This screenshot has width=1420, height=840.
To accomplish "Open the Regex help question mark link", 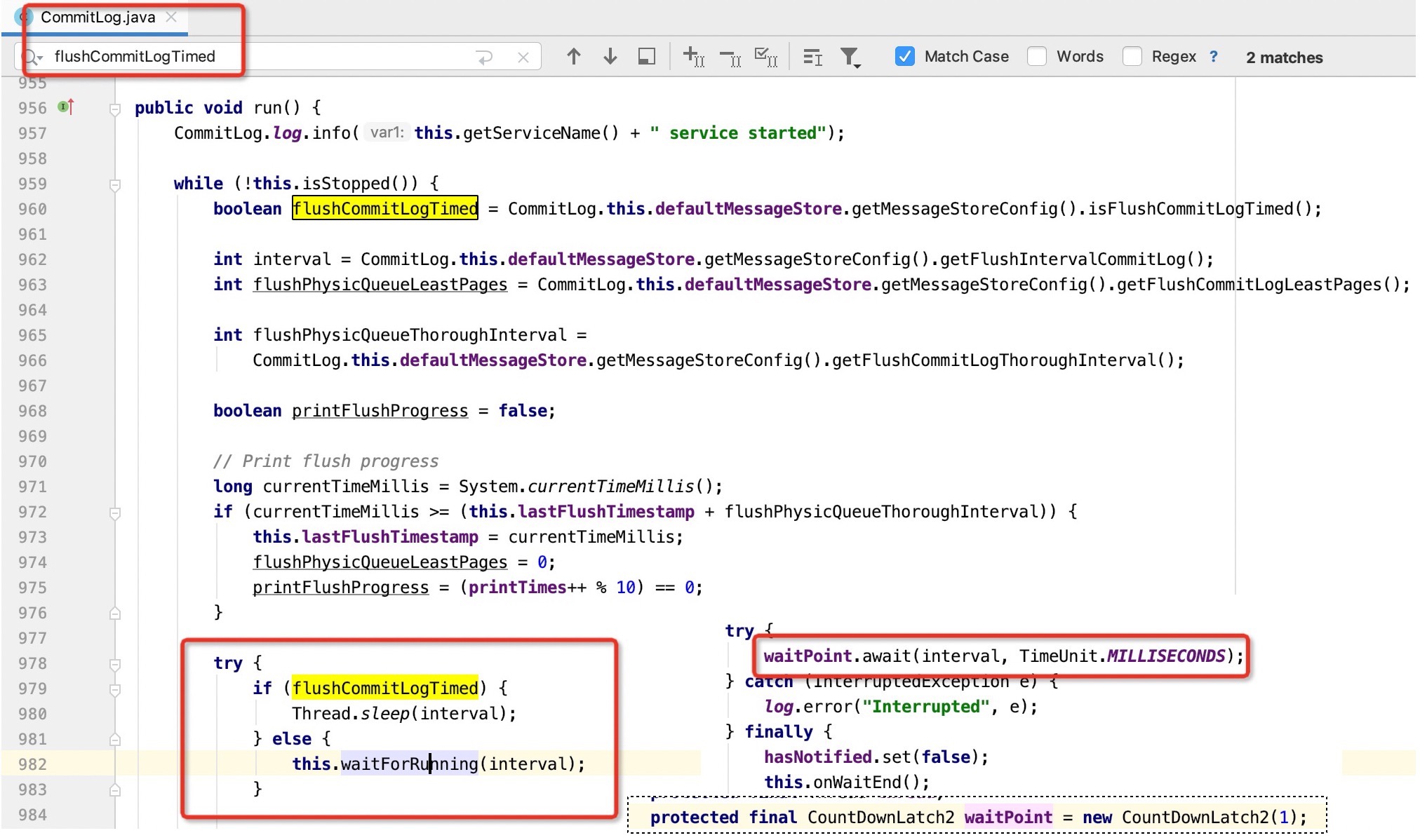I will point(1214,57).
